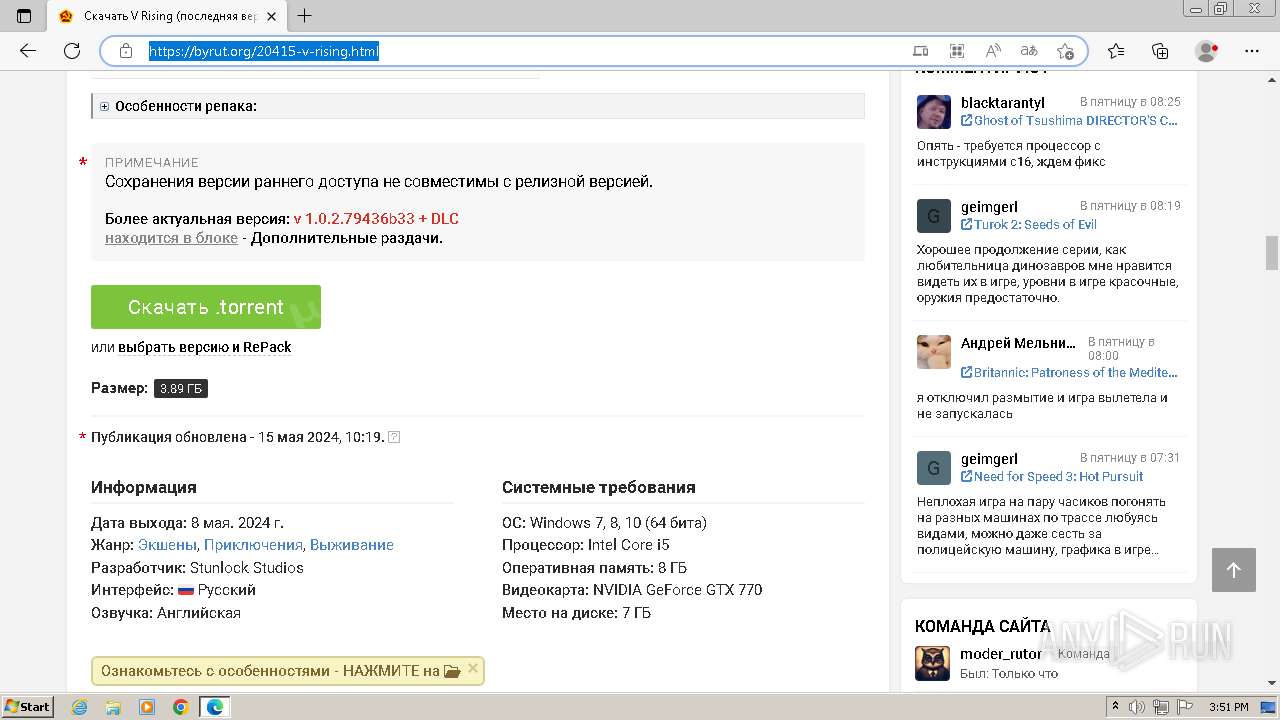
Task: Click the question icon after publication date
Action: pyautogui.click(x=394, y=437)
